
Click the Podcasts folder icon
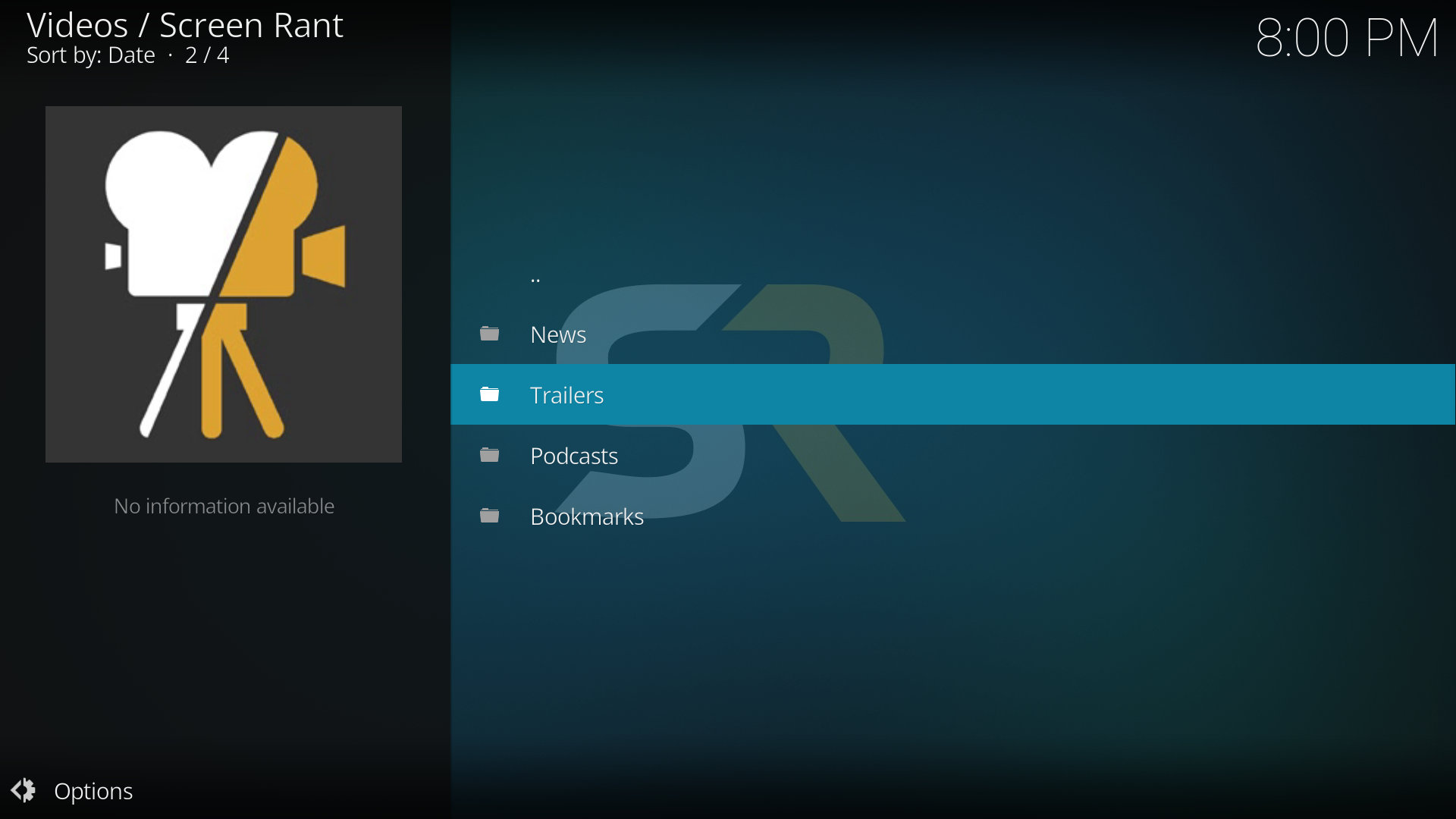pos(489,455)
